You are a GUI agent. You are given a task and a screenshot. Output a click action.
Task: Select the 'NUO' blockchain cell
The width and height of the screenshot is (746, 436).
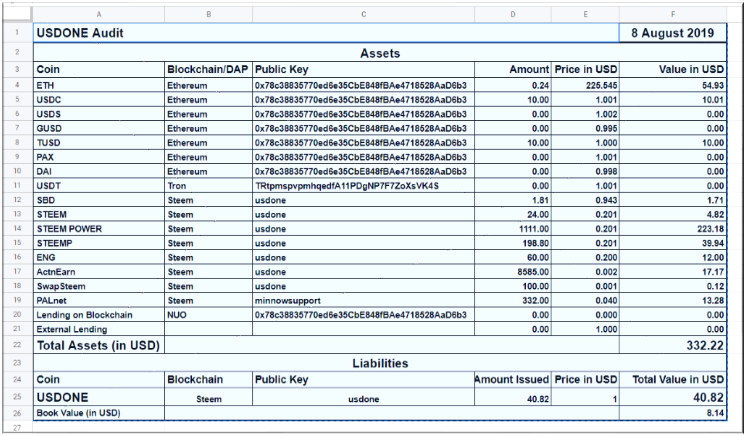tap(208, 315)
